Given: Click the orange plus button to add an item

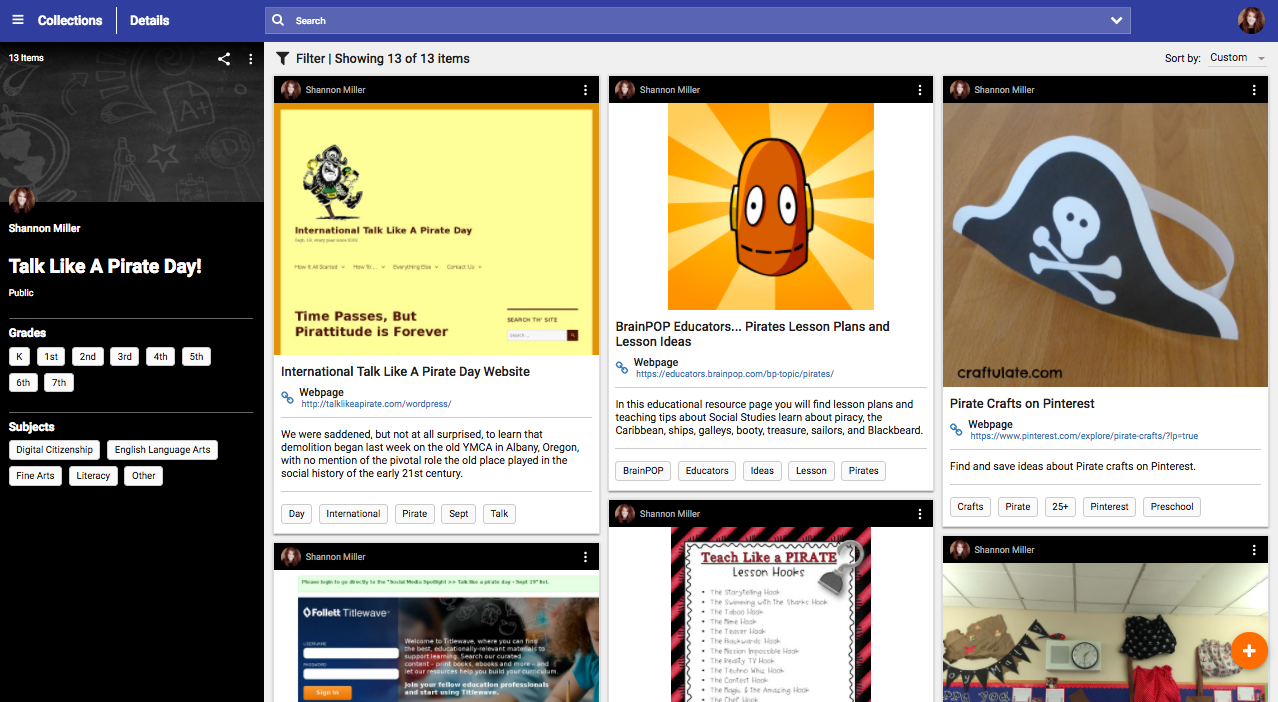Looking at the screenshot, I should [x=1249, y=651].
